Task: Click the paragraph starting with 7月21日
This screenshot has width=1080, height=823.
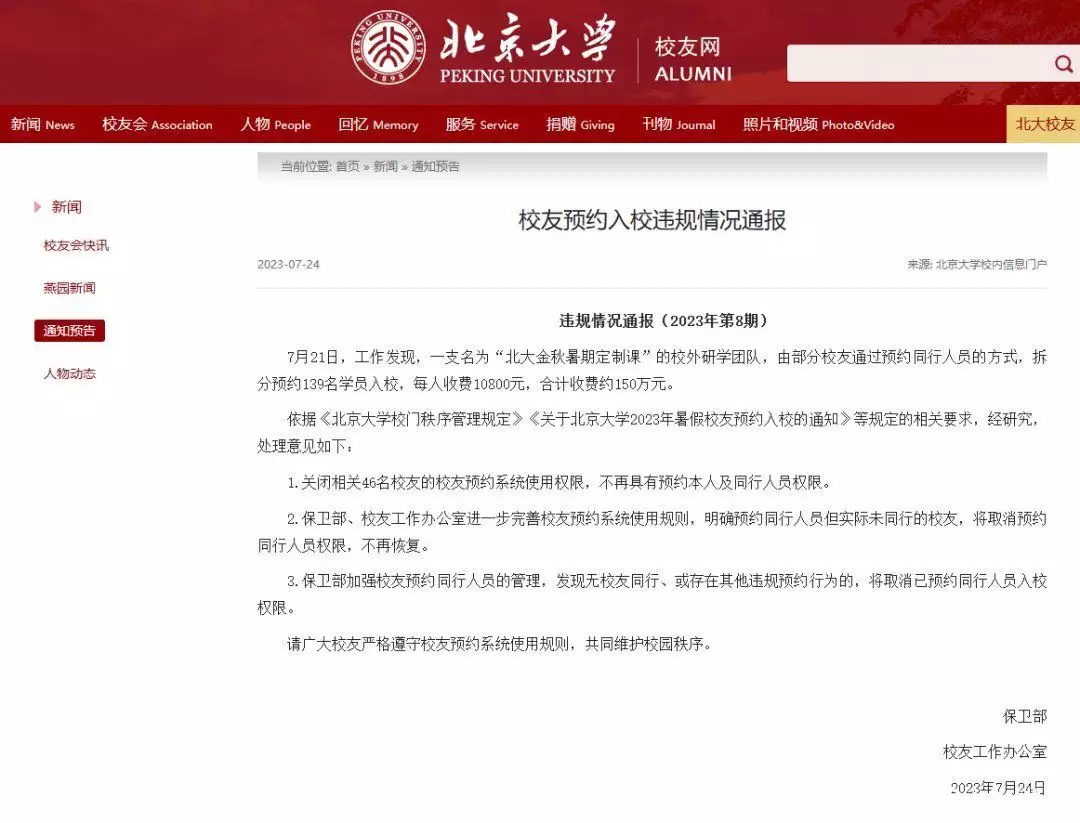Action: (652, 370)
